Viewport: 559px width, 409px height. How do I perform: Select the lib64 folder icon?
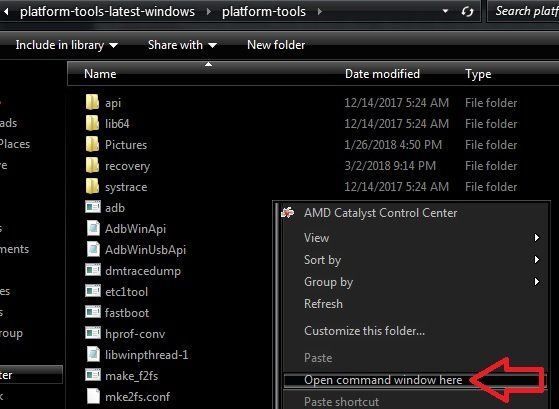click(x=92, y=124)
